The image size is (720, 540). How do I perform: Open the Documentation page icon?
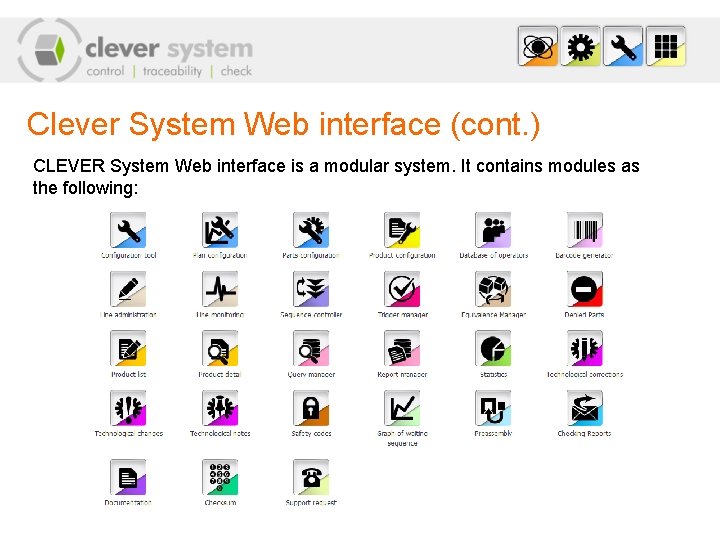[x=128, y=477]
